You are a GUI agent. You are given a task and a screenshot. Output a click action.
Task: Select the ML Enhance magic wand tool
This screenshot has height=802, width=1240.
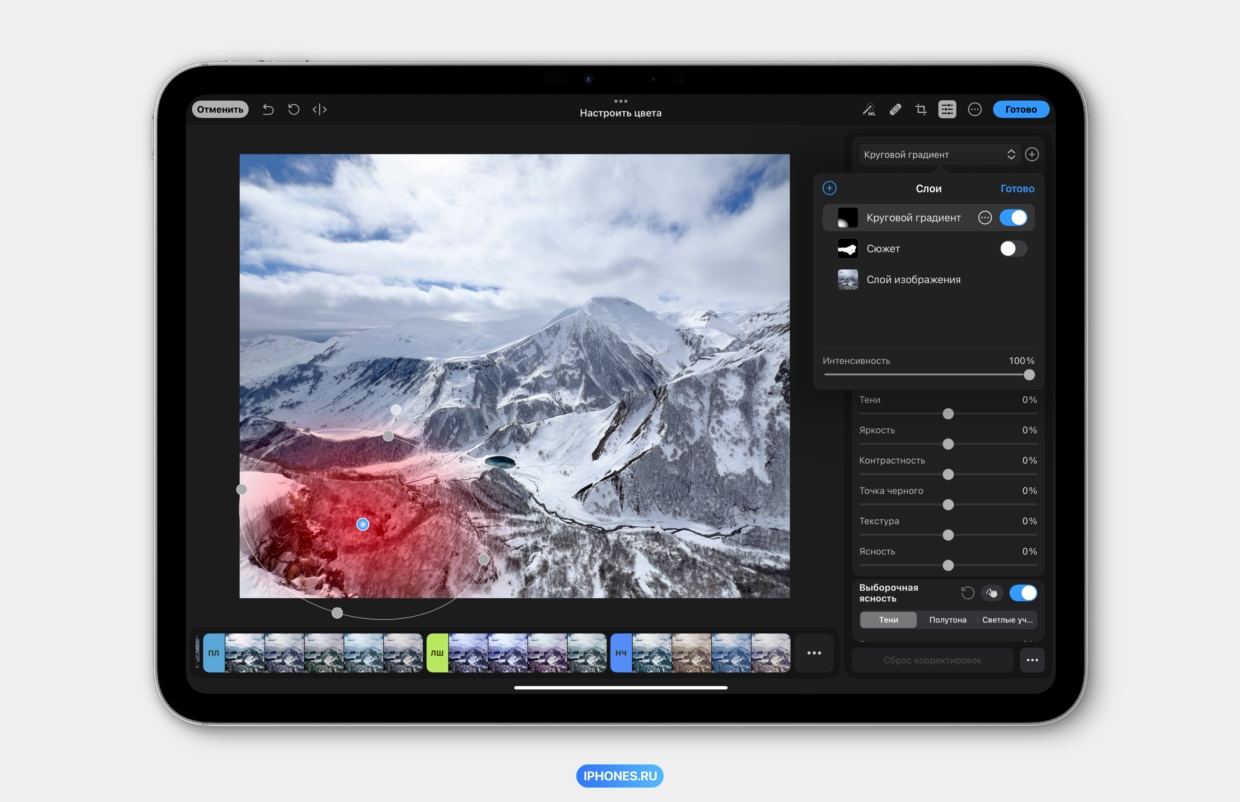869,110
